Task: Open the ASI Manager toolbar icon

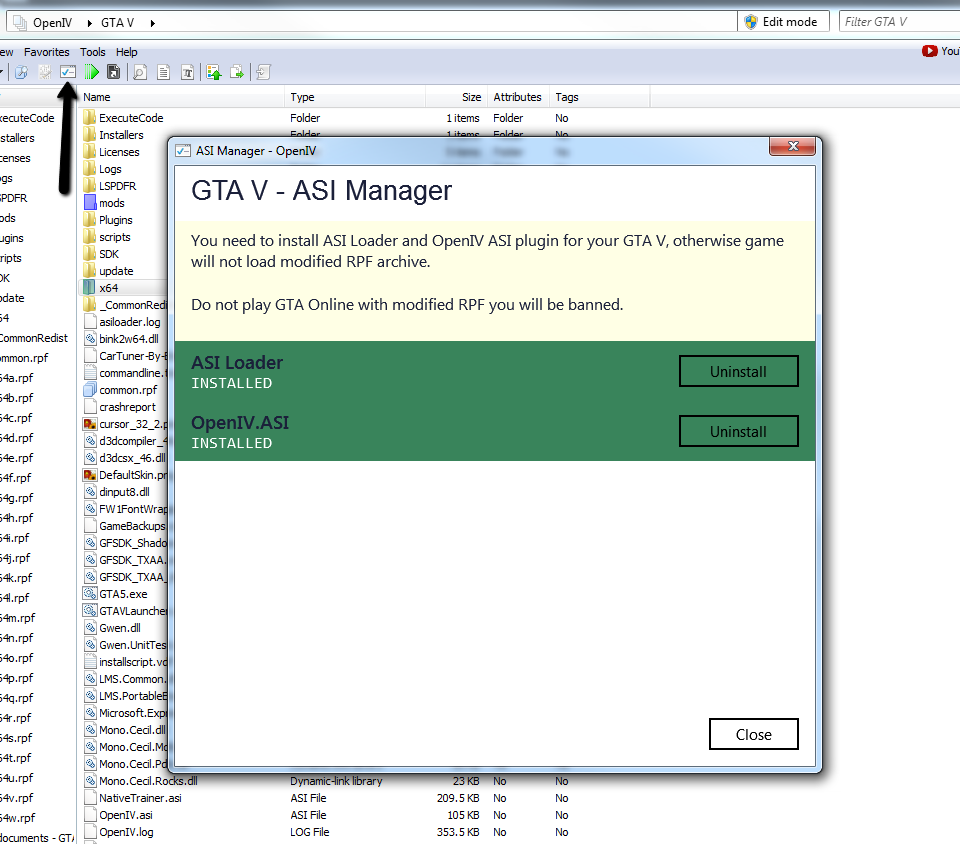Action: (x=68, y=72)
